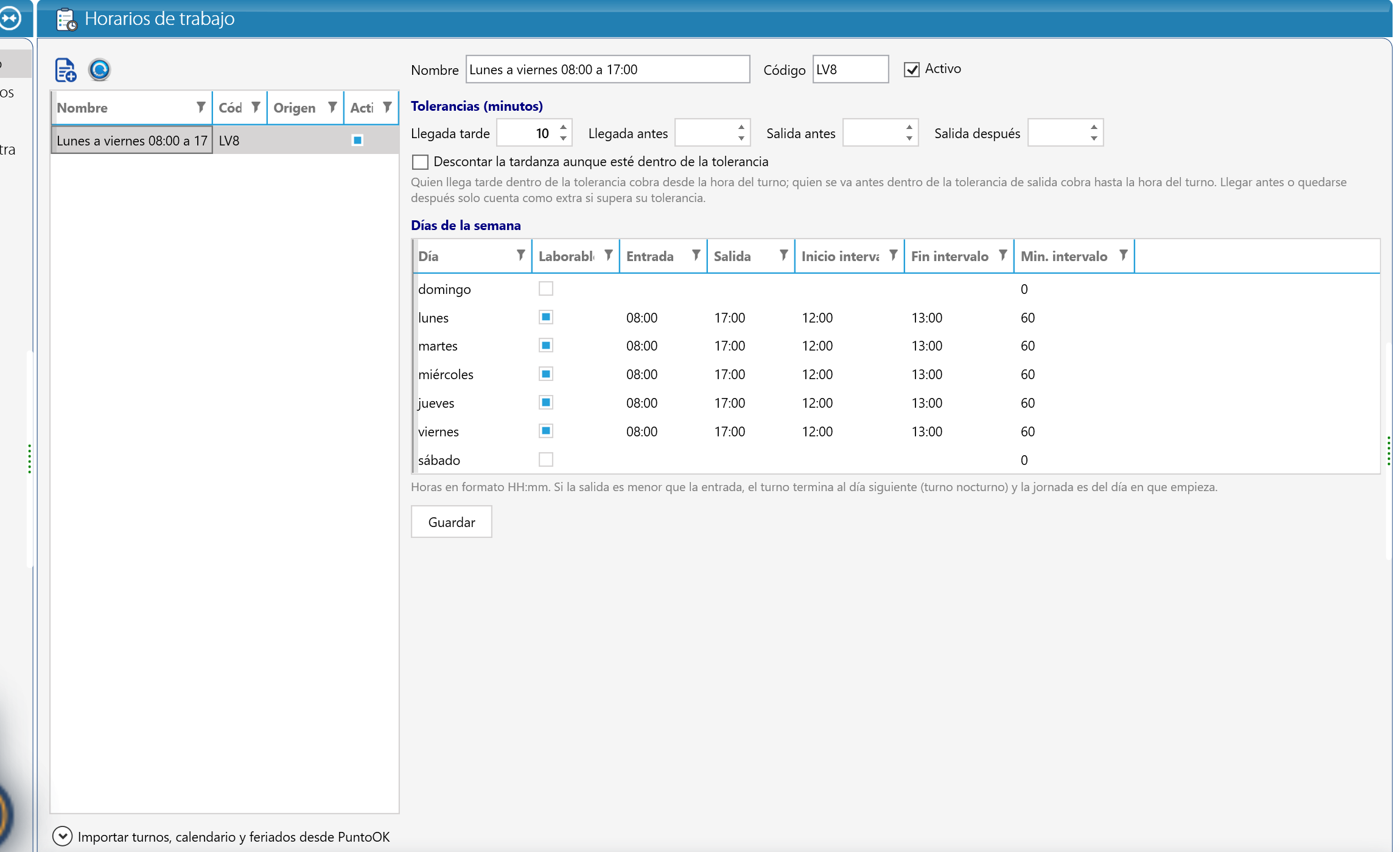This screenshot has width=1400, height=852.
Task: Open filter on Origen column
Action: (x=332, y=107)
